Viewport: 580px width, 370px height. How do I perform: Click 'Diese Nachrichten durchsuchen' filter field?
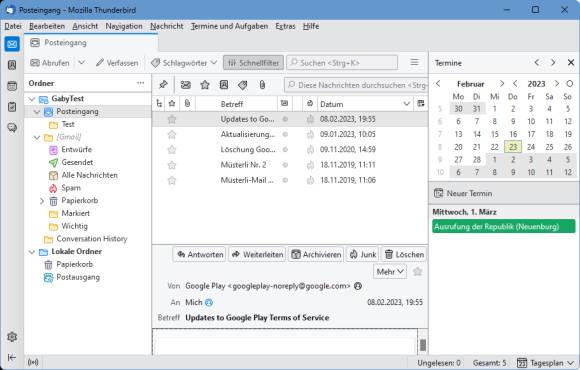[356, 85]
